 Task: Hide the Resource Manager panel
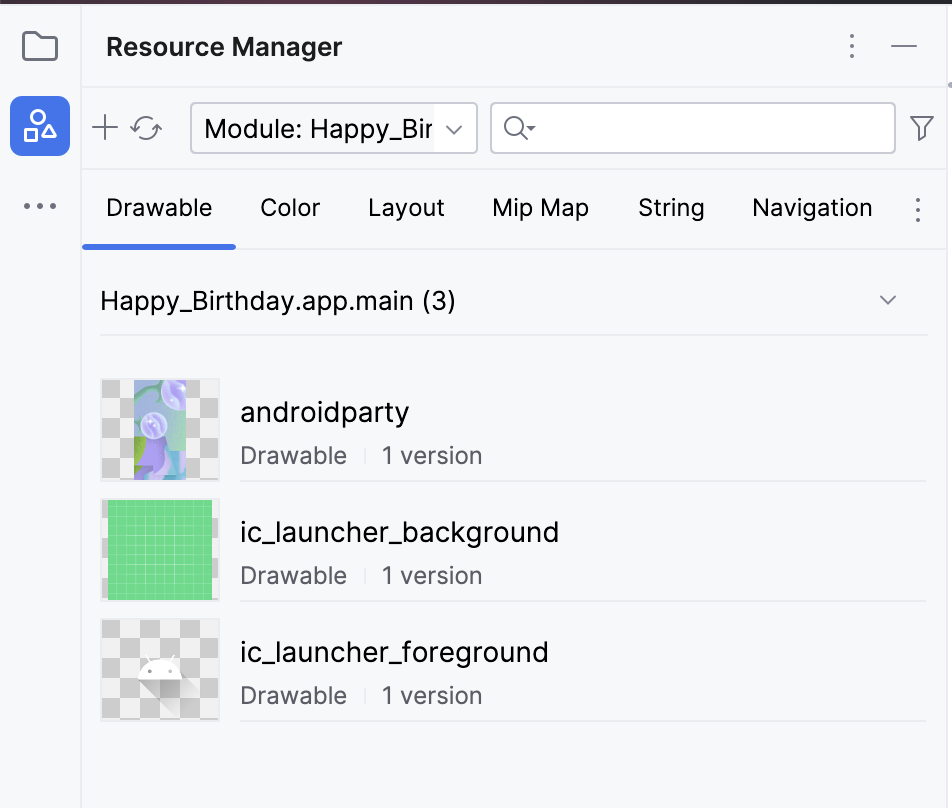click(904, 46)
